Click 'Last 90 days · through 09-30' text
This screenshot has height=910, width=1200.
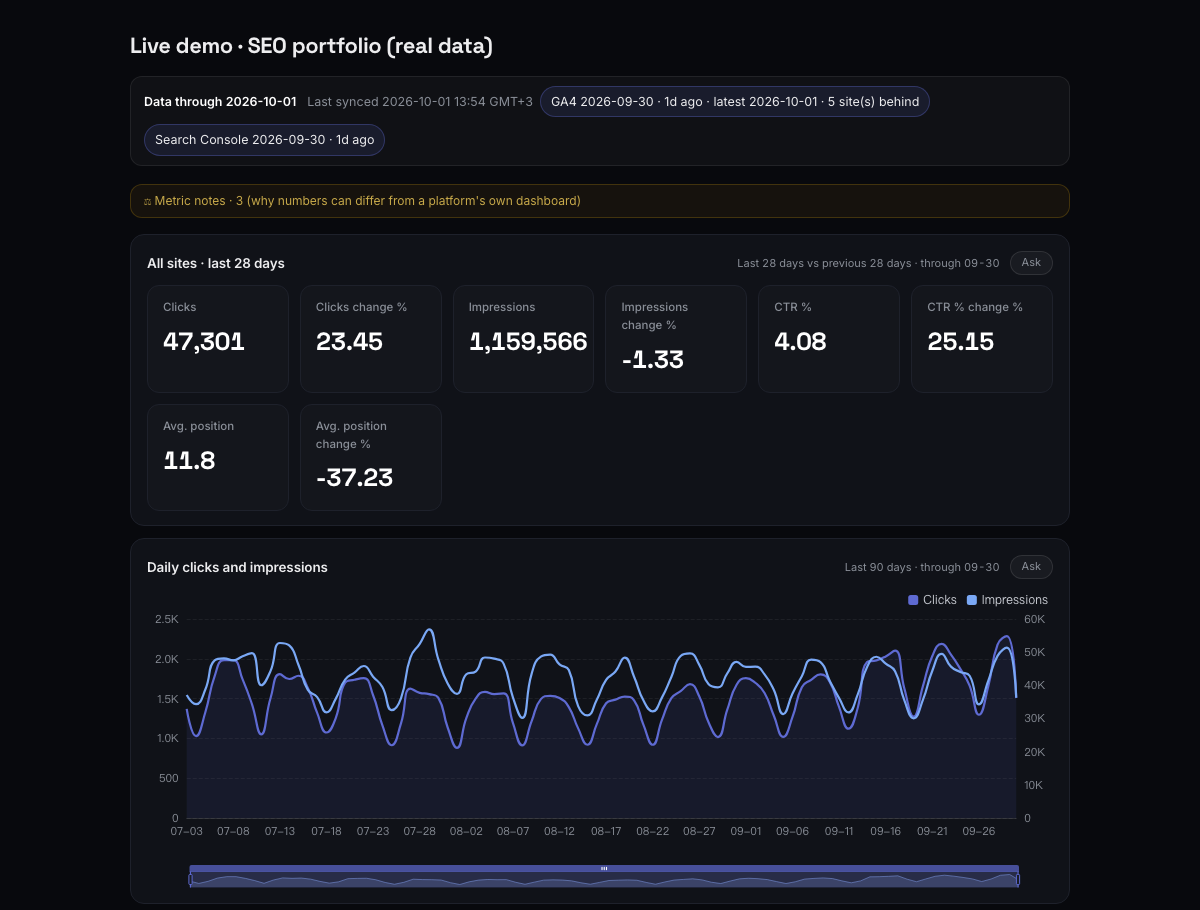[922, 567]
